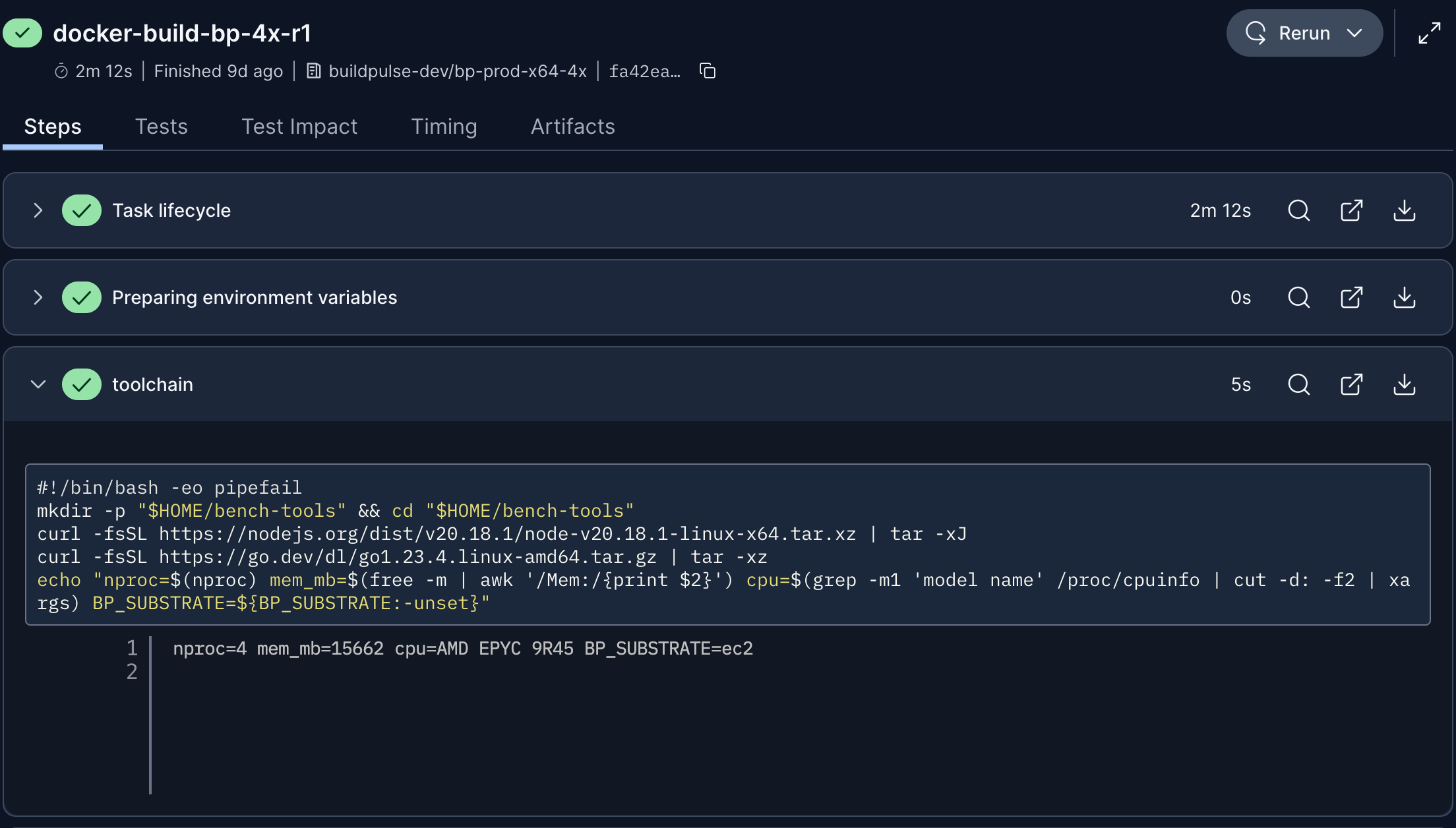The width and height of the screenshot is (1456, 828).
Task: View the Artifacts tab
Action: pyautogui.click(x=573, y=127)
